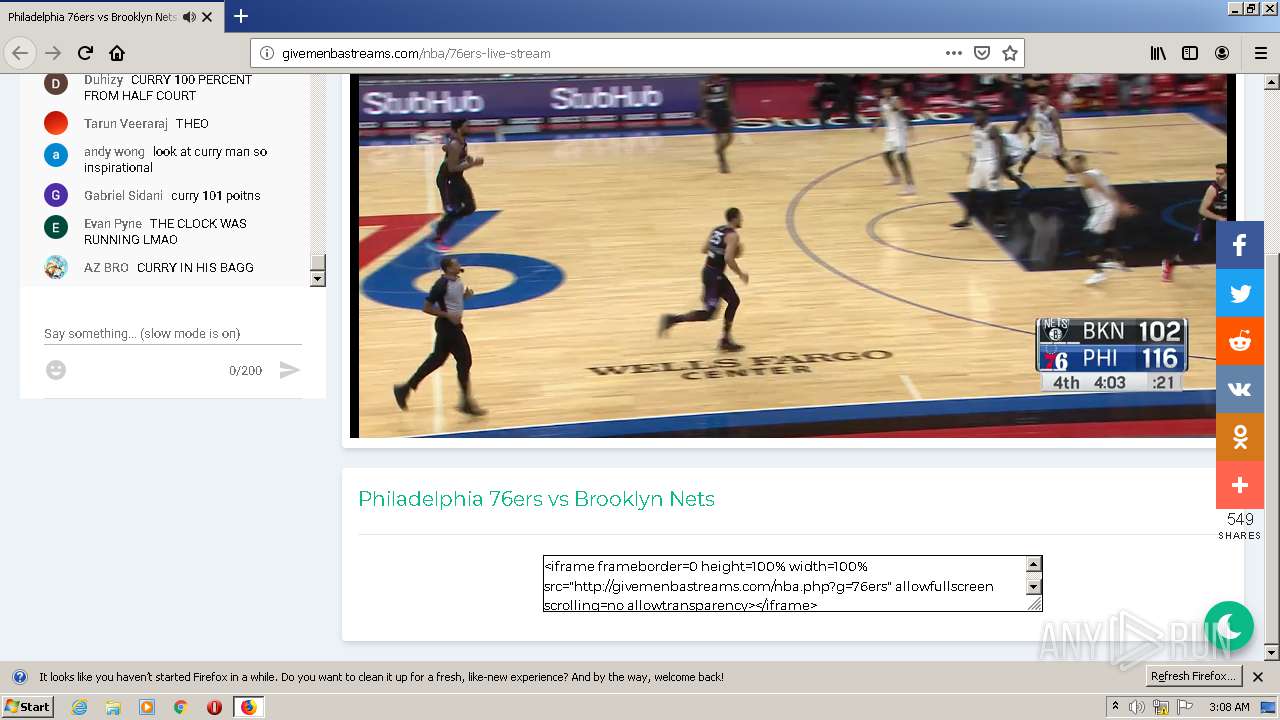Click Gabriel Sidani's purple avatar

[x=56, y=195]
